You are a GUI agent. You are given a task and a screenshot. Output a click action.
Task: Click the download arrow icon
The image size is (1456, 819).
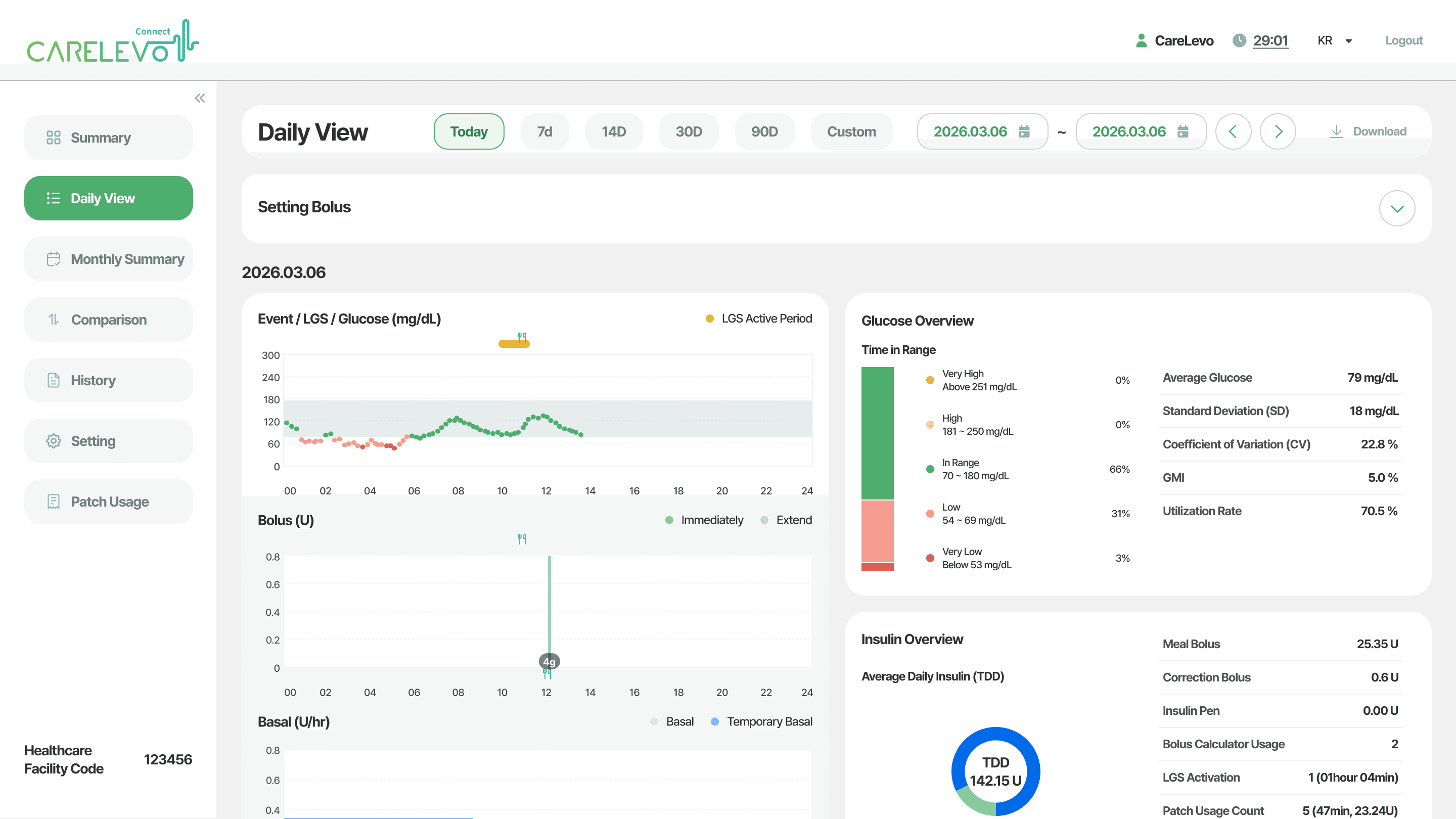[x=1336, y=131]
